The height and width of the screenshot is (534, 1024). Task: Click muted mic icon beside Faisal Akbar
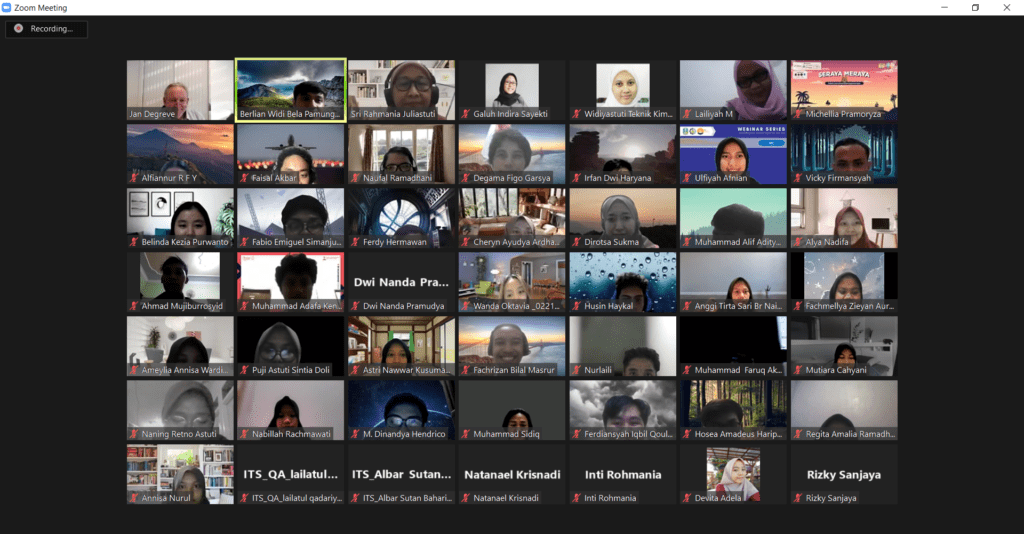coord(244,178)
